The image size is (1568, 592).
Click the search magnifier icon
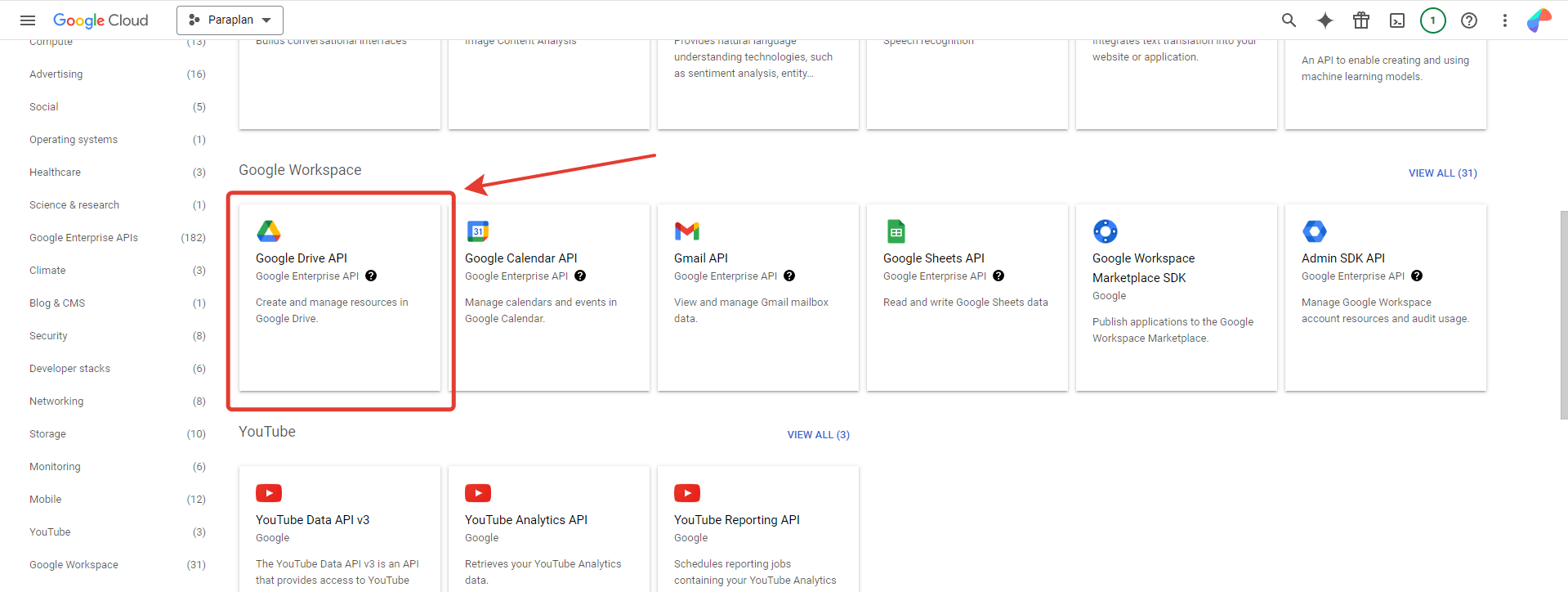click(x=1289, y=20)
